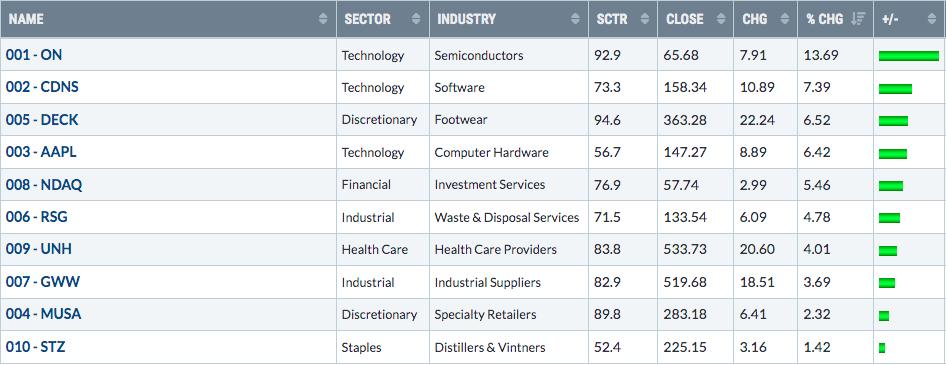Click the 004 - MUSA ticker
This screenshot has height=365, width=946.
(x=43, y=314)
